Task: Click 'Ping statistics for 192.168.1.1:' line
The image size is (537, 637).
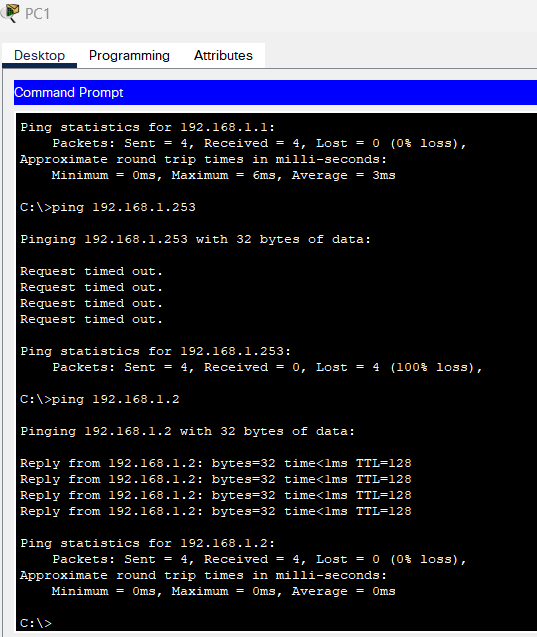Action: [x=147, y=127]
